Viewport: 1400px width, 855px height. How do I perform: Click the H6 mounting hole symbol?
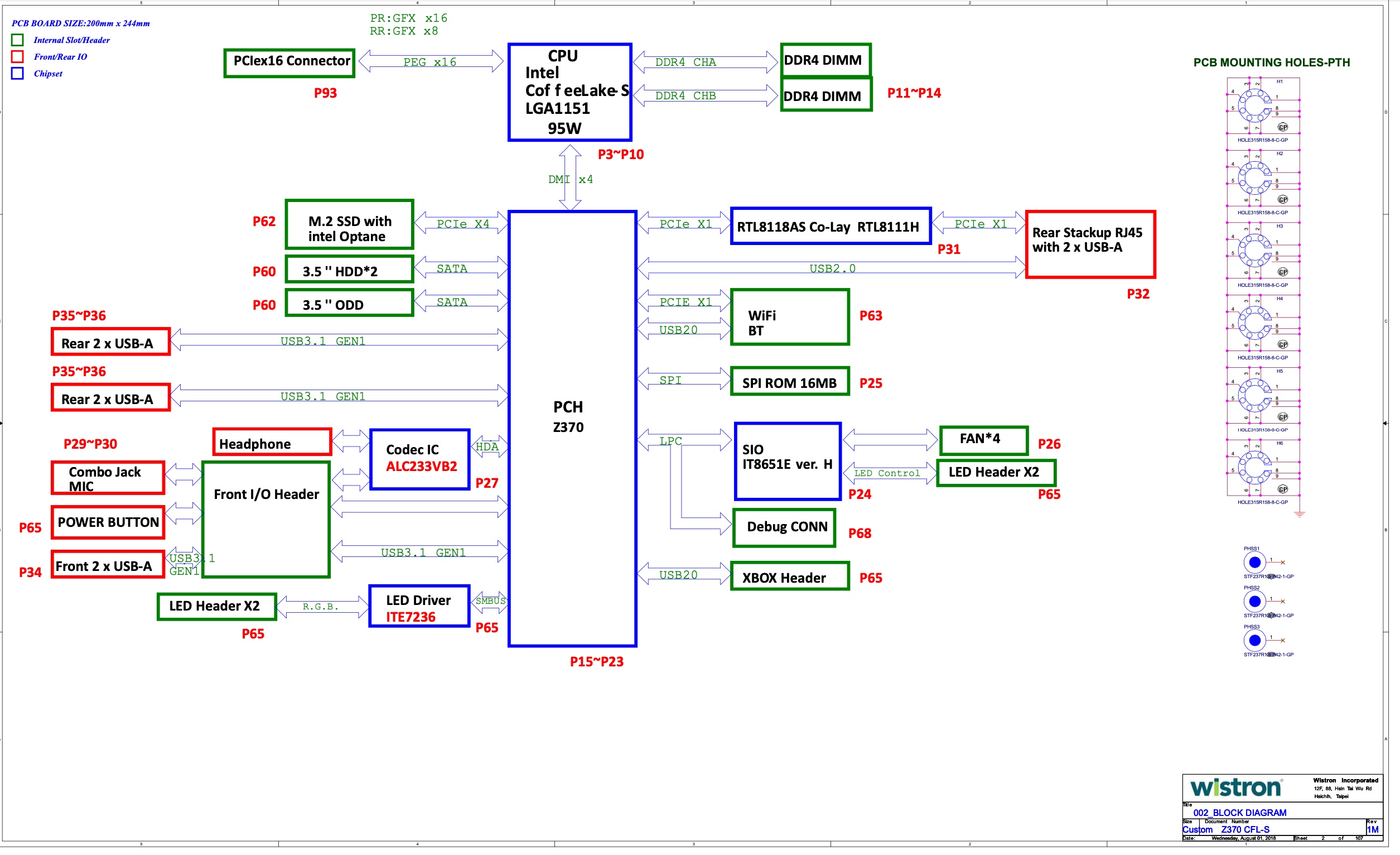point(1255,467)
